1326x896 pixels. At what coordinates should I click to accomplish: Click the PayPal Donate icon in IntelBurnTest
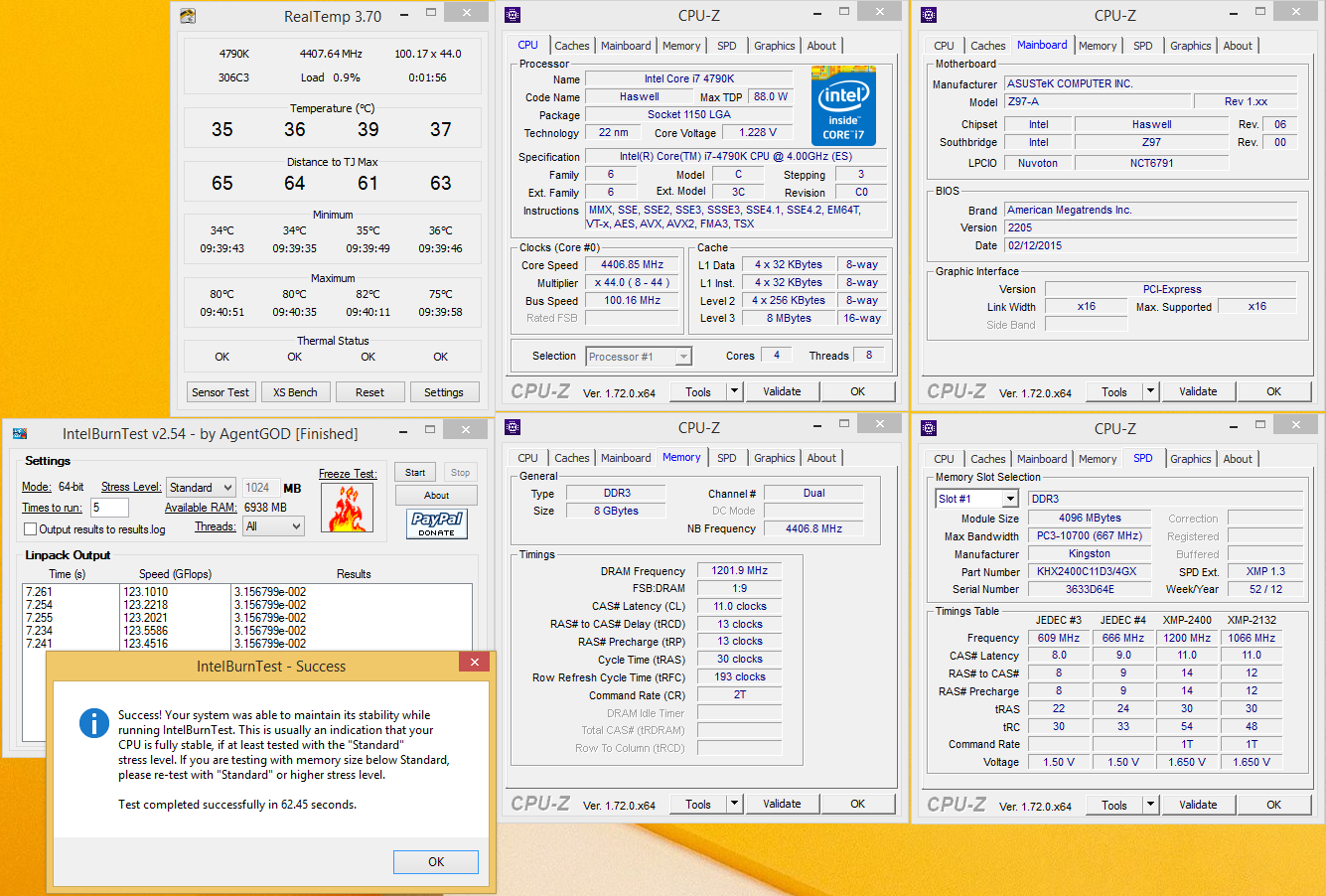[437, 523]
